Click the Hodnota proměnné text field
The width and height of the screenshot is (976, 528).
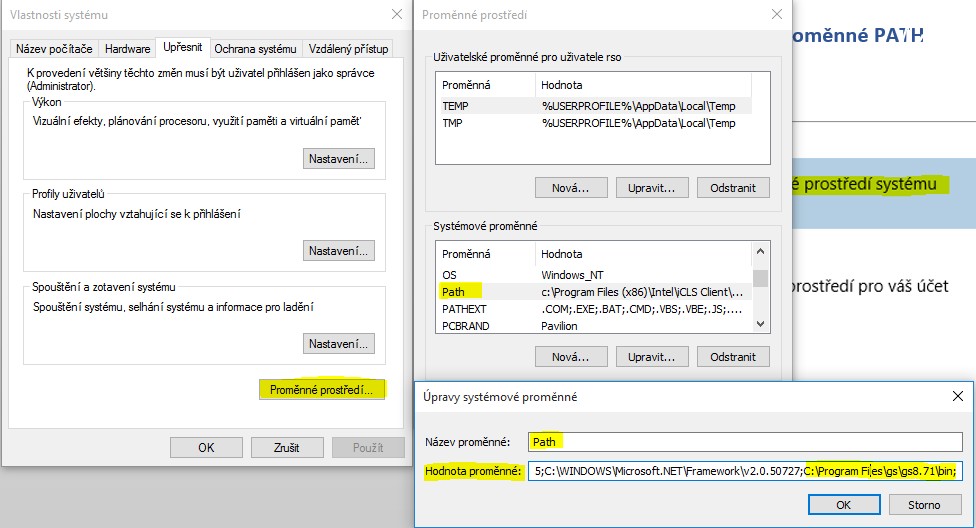[744, 471]
